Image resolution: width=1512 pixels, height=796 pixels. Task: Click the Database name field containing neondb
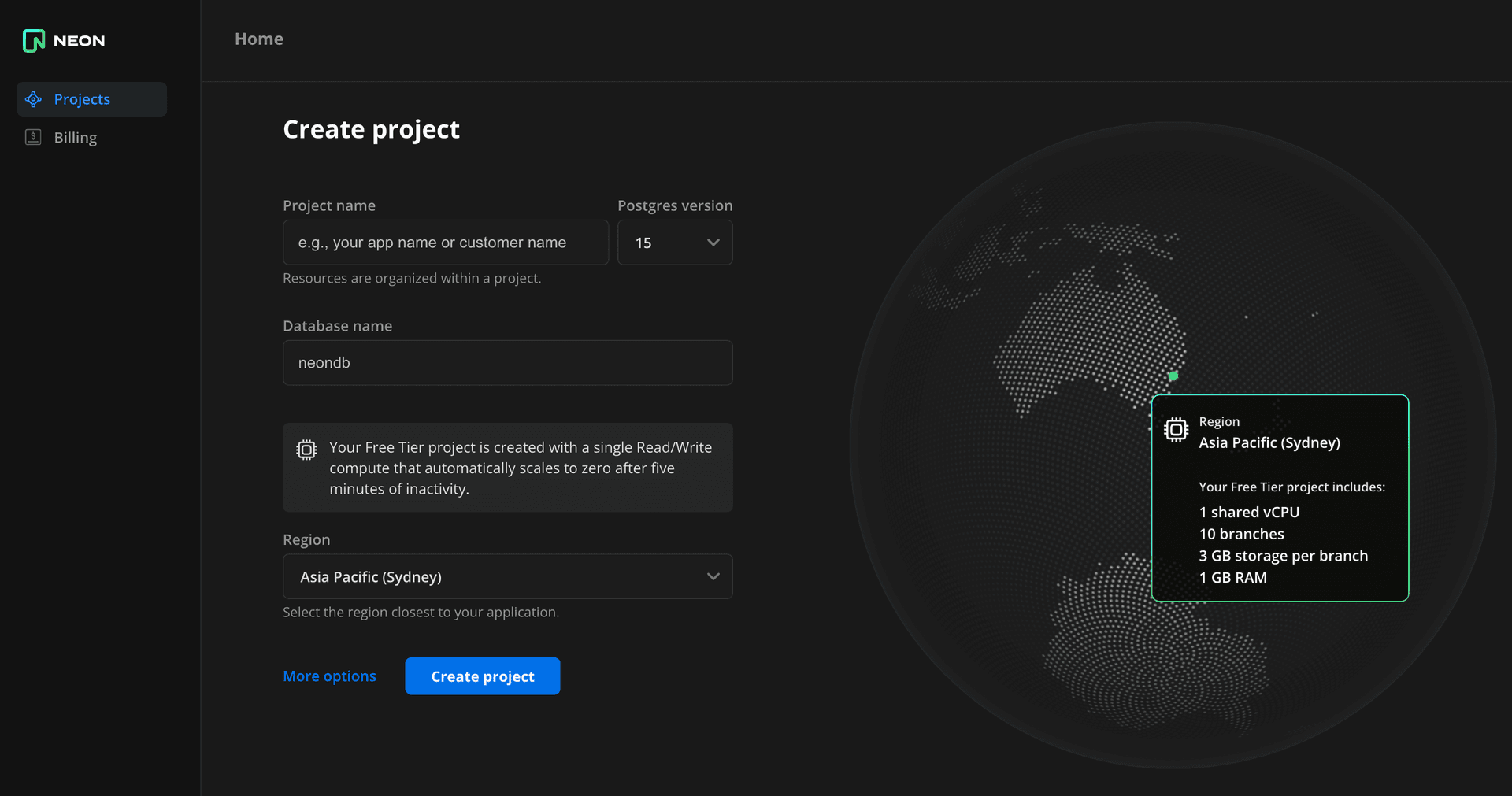tap(507, 363)
